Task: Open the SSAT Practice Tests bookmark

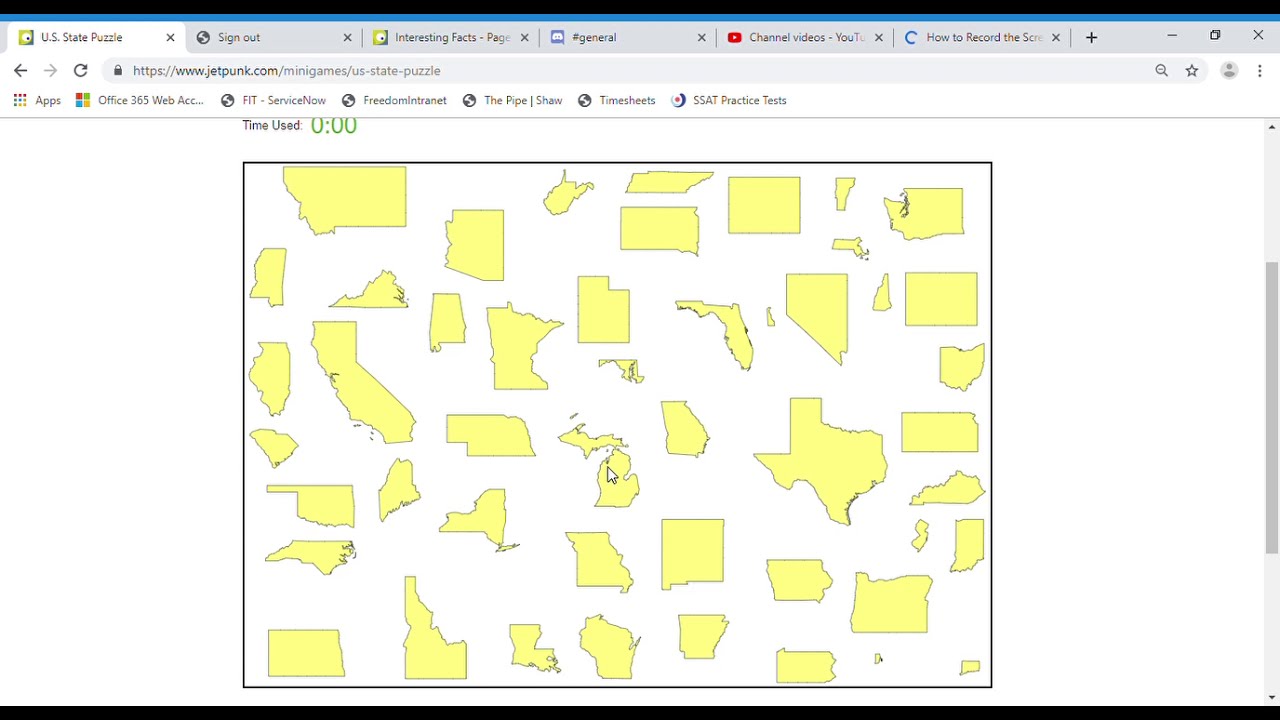Action: (729, 100)
